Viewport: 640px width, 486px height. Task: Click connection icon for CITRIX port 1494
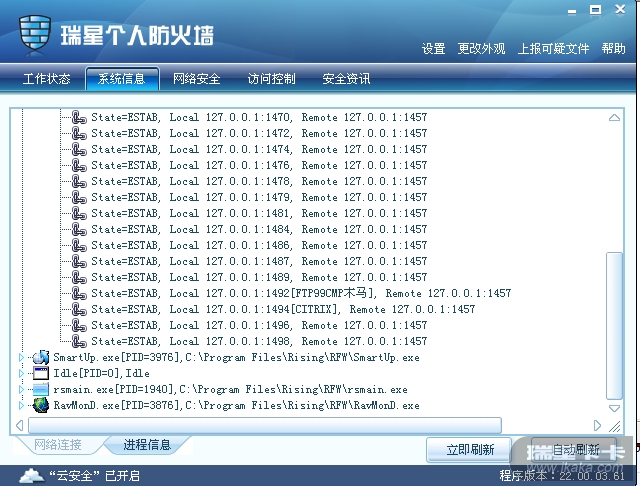79,309
